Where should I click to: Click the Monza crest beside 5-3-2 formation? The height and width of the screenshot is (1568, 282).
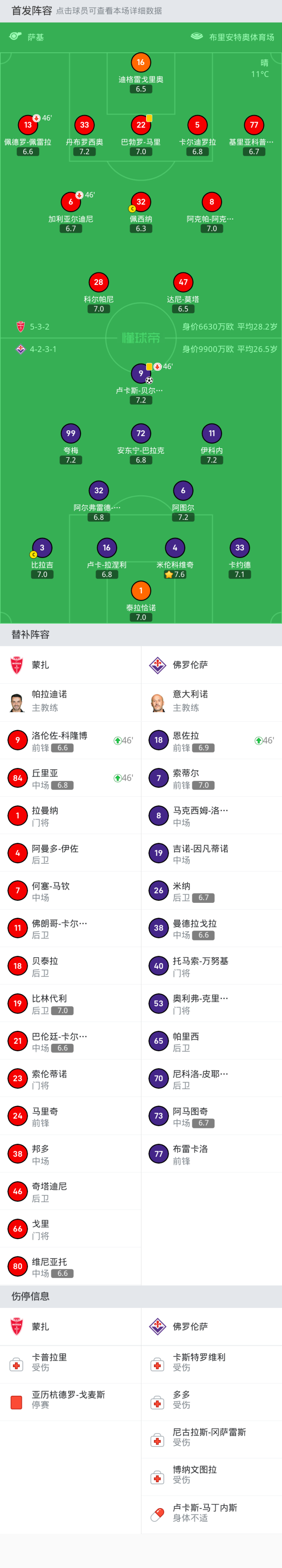tap(21, 327)
